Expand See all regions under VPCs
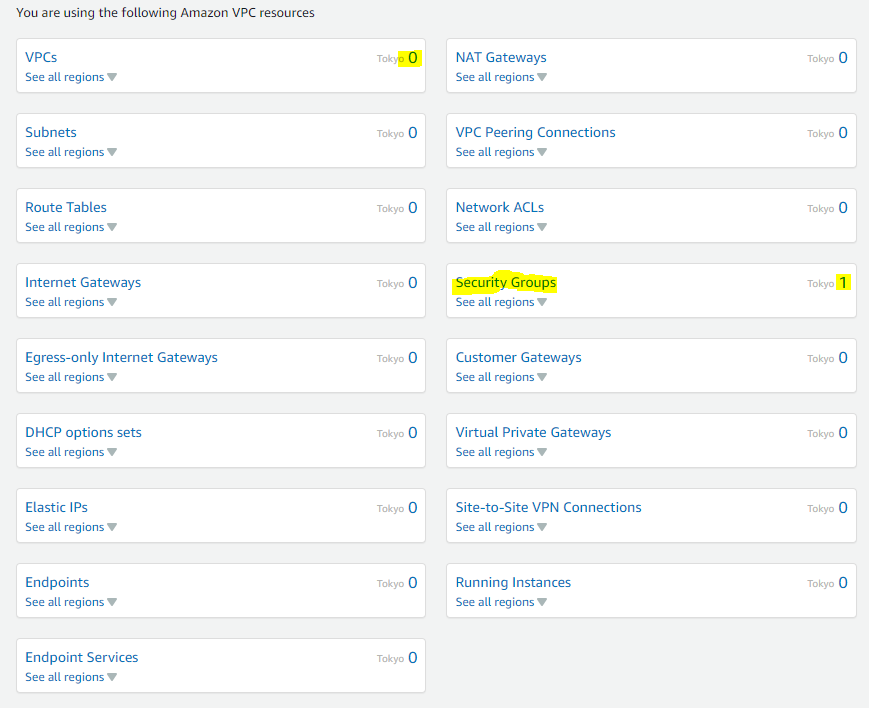 [x=71, y=77]
